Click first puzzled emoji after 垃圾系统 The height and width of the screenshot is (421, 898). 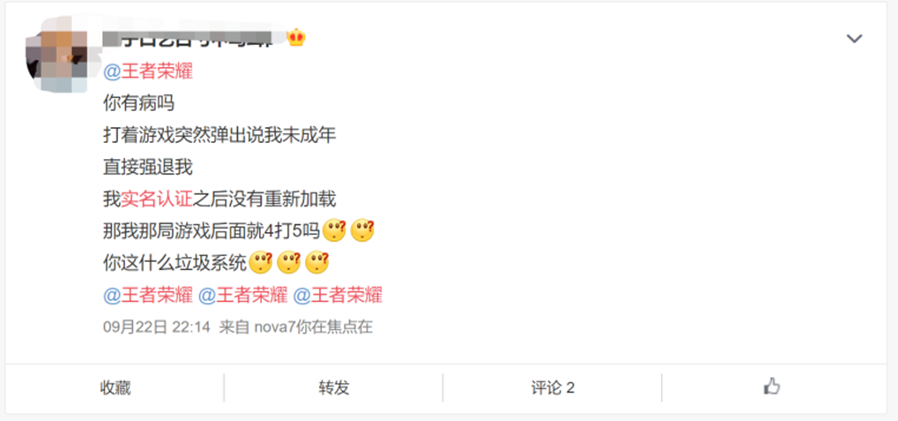(261, 263)
